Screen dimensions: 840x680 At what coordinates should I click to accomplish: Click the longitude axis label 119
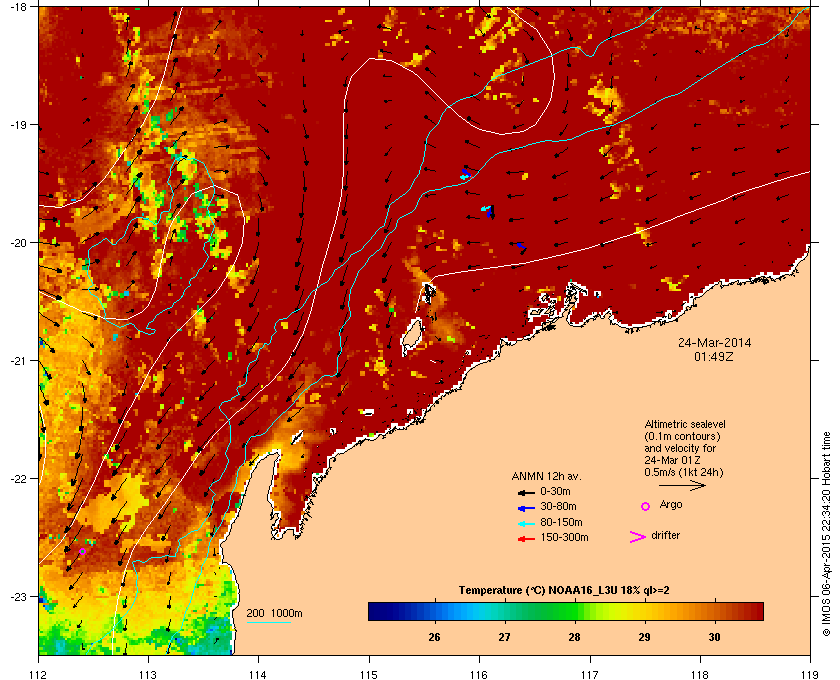pos(810,674)
